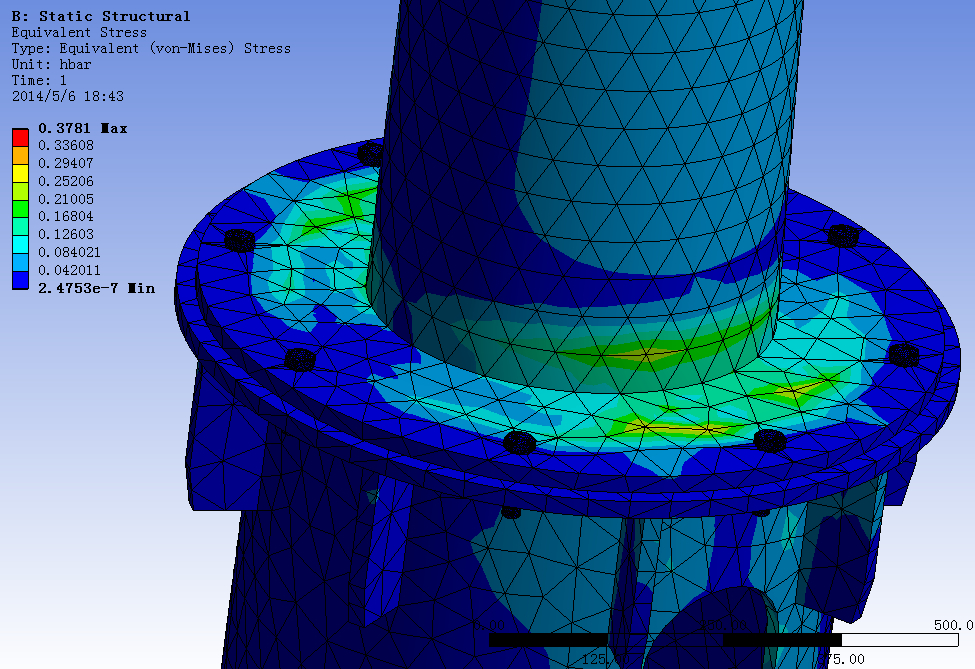Click the orange legend band labeled 0.33608
975x669 pixels.
21,155
